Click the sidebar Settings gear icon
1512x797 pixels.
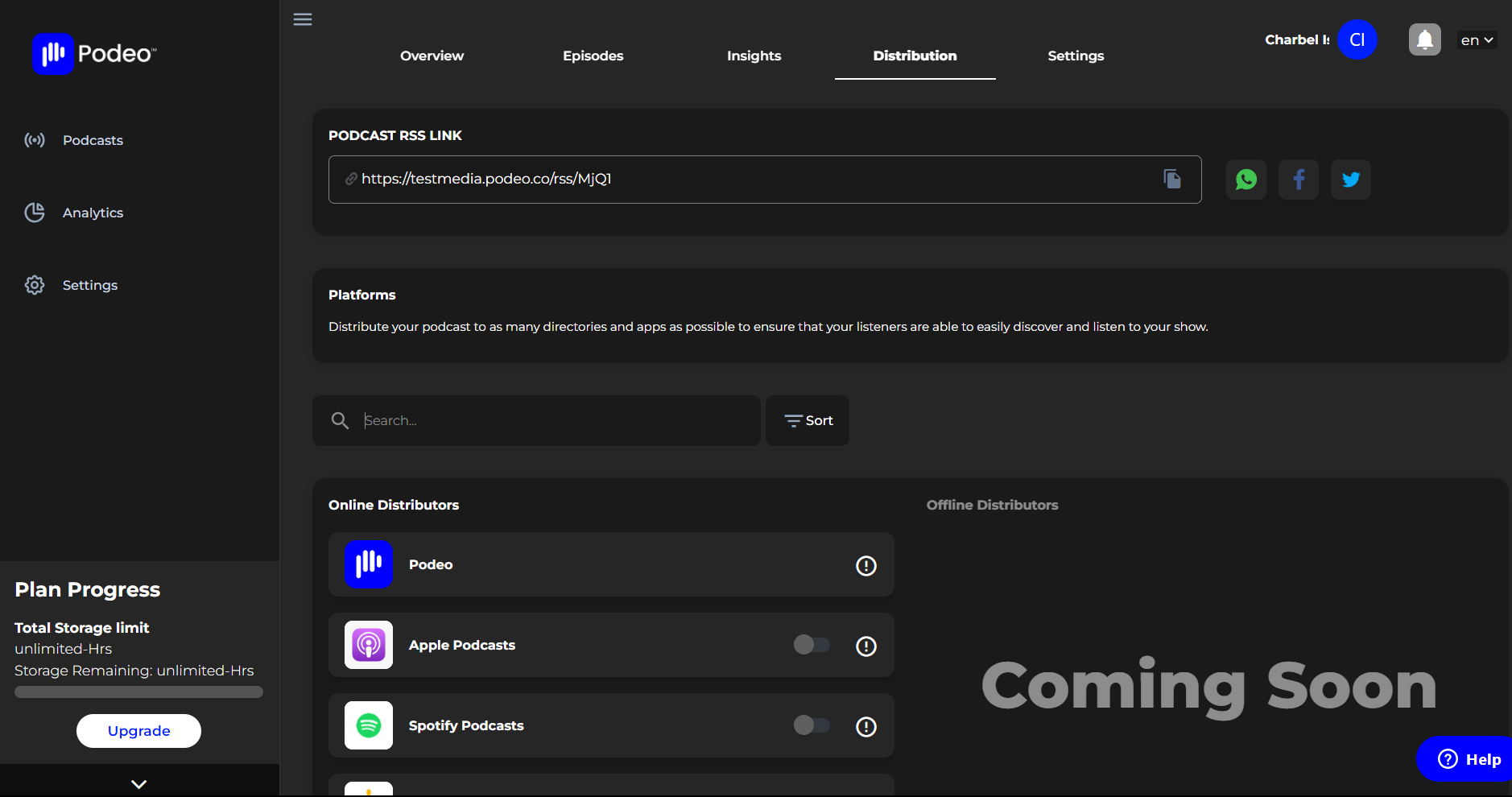point(35,285)
